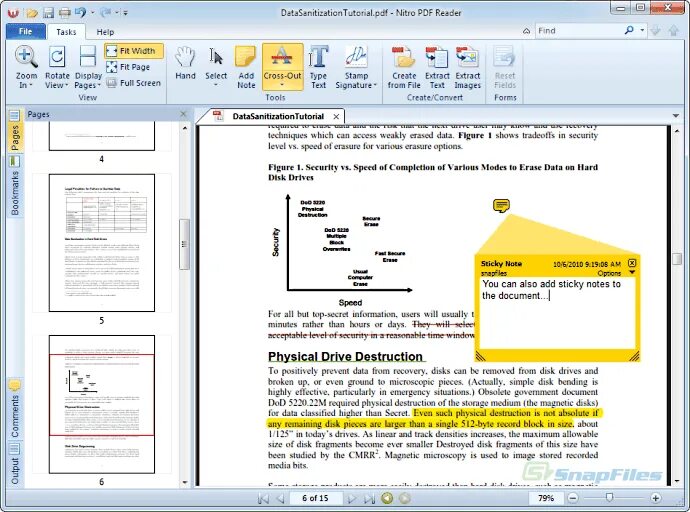Click the zoom slider handle
Image resolution: width=690 pixels, height=512 pixels.
609,497
